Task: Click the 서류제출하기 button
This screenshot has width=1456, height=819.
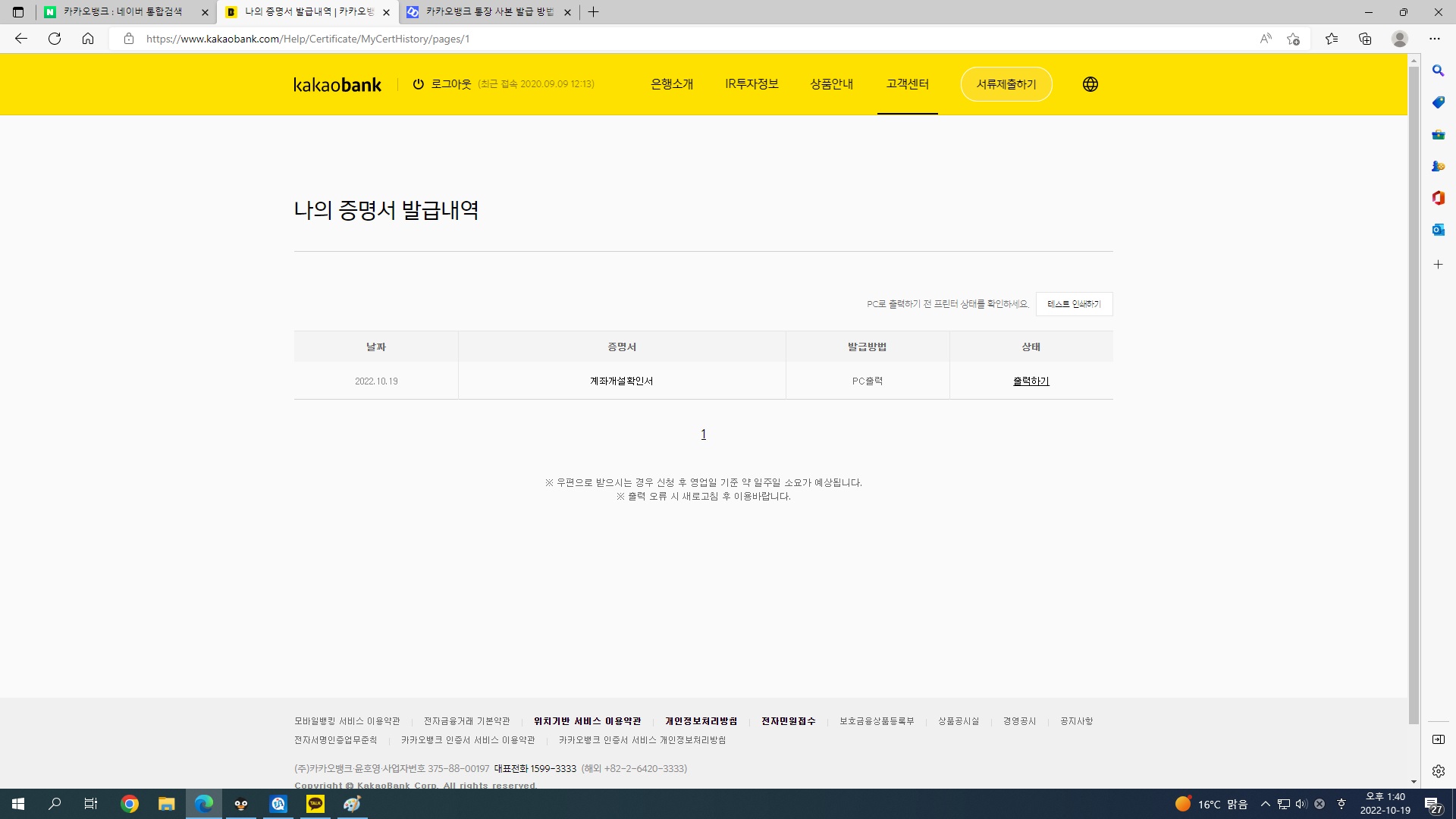Action: pos(1006,84)
